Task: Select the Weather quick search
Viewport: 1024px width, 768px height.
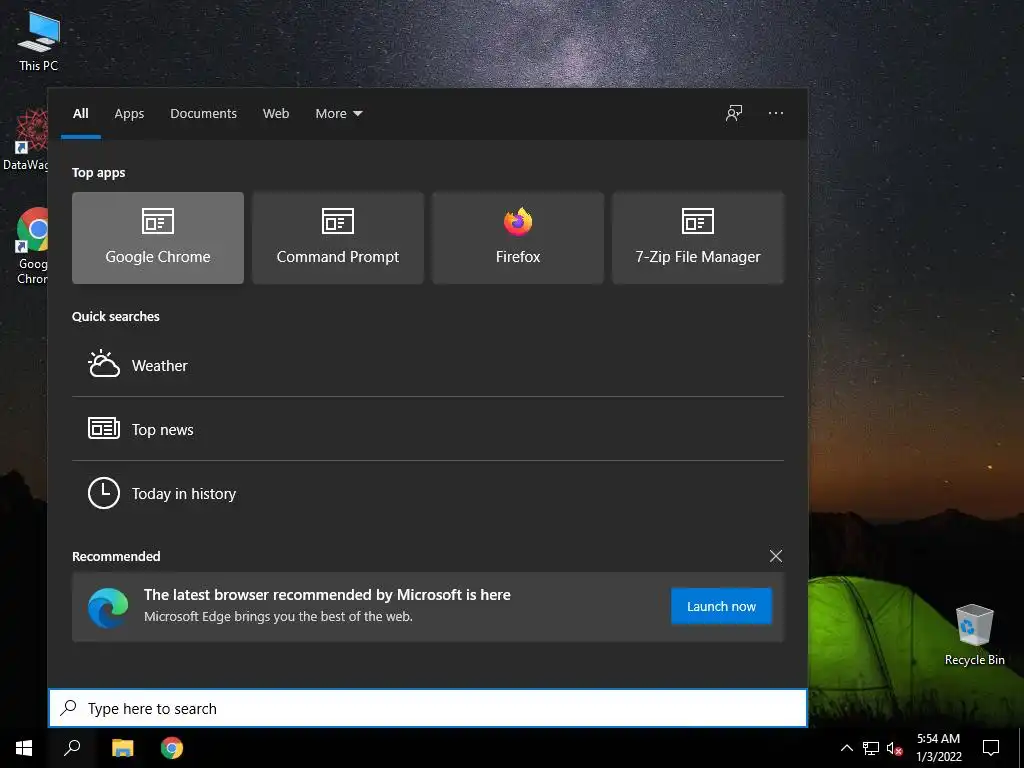Action: pos(428,365)
